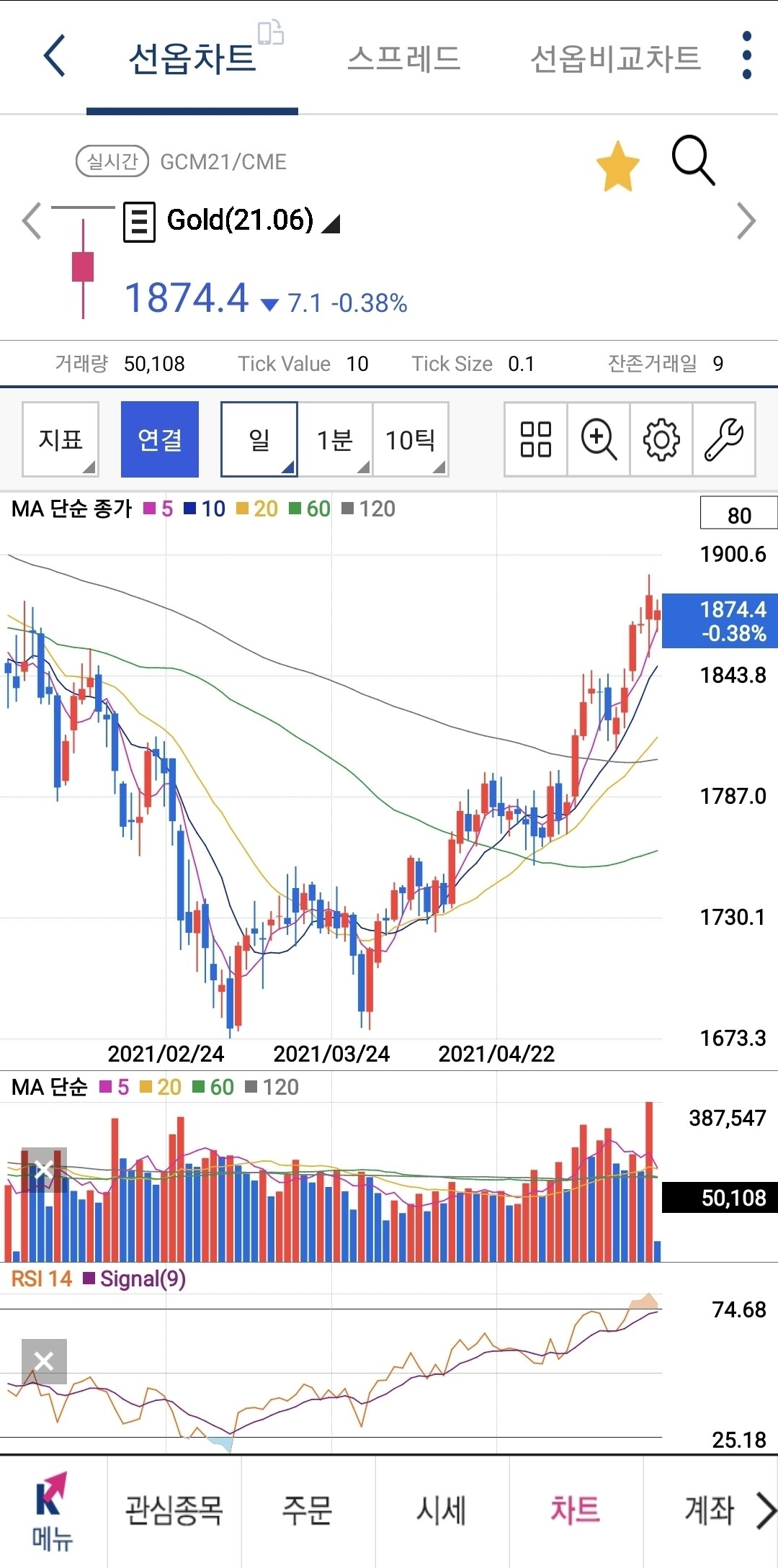This screenshot has width=778, height=1568.
Task: Open the three-dot overflow menu
Action: tap(746, 55)
